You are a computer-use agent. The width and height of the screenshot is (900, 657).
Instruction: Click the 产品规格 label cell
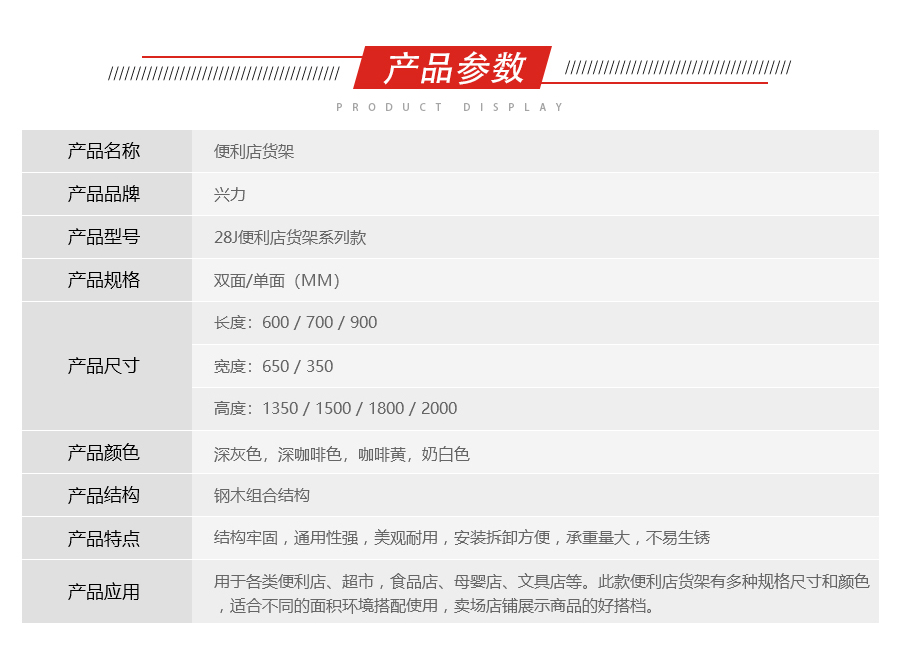tap(107, 280)
